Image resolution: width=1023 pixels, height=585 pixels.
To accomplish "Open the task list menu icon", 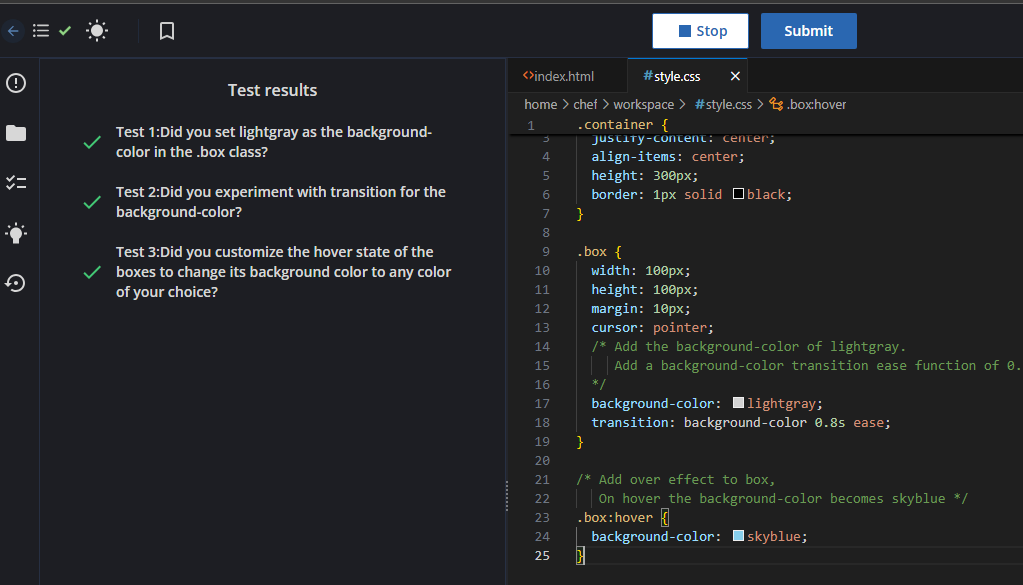I will [41, 31].
